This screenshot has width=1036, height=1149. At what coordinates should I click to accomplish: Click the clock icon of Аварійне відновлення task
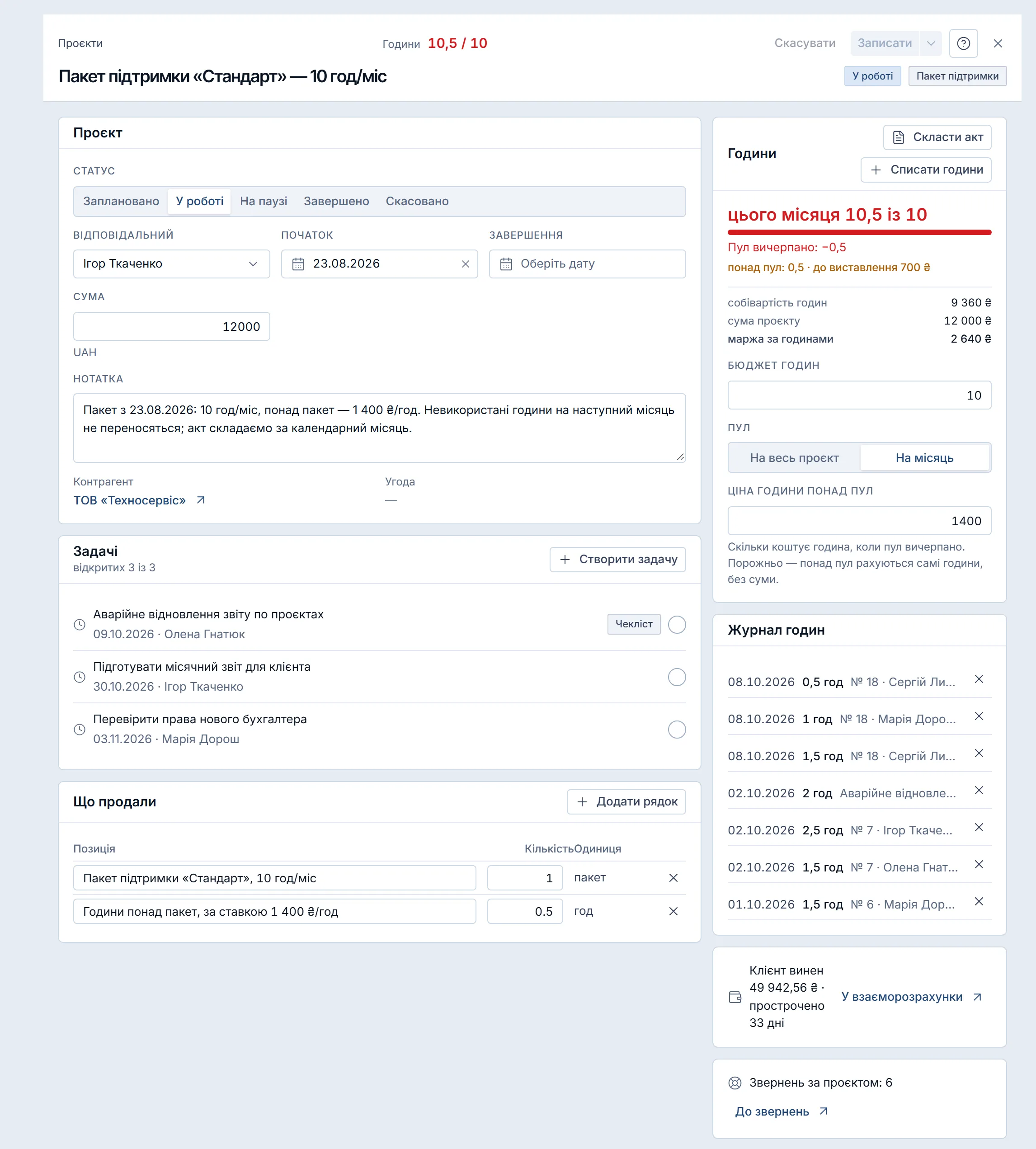click(x=80, y=624)
